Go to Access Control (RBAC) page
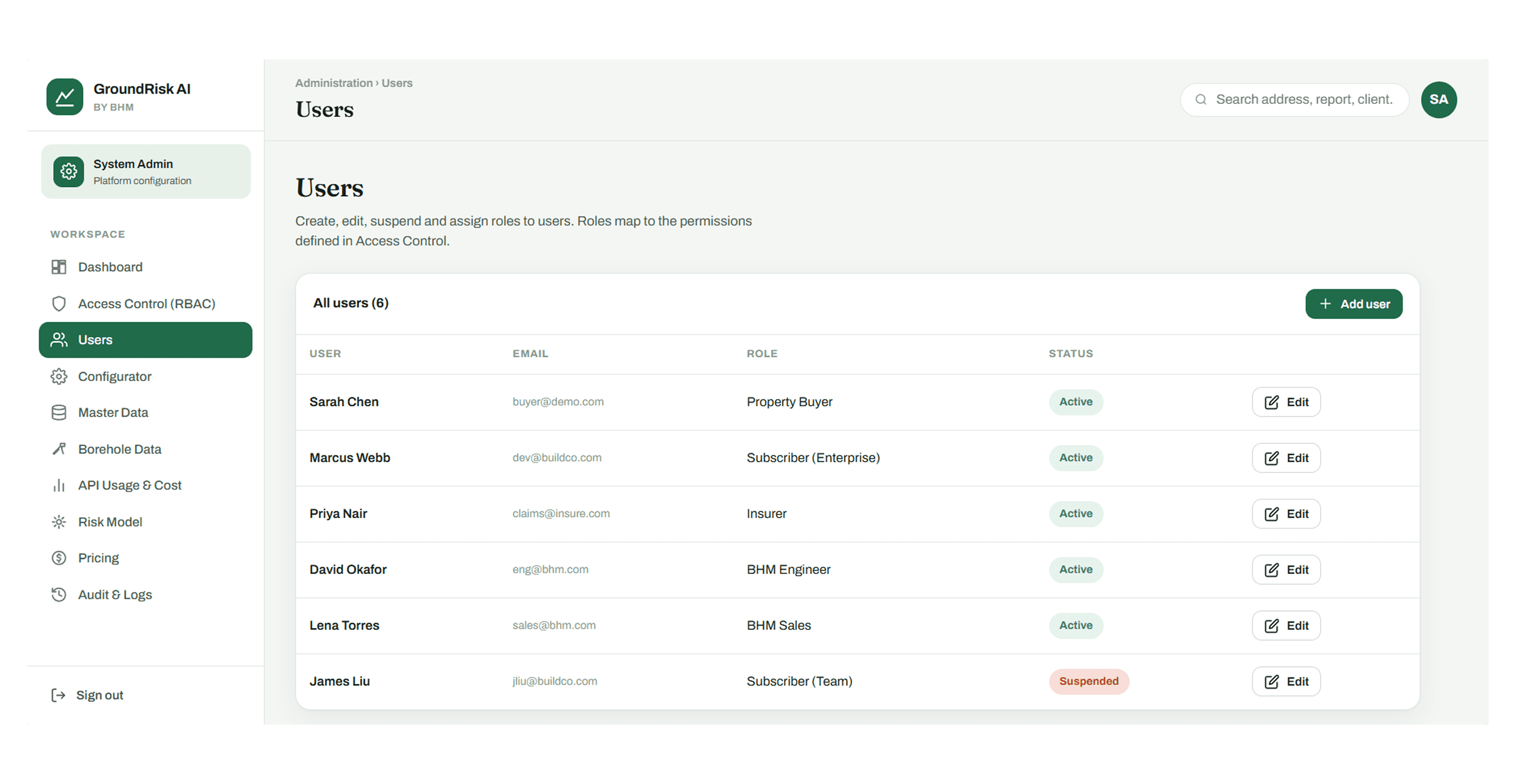The width and height of the screenshot is (1516, 784). pos(146,304)
